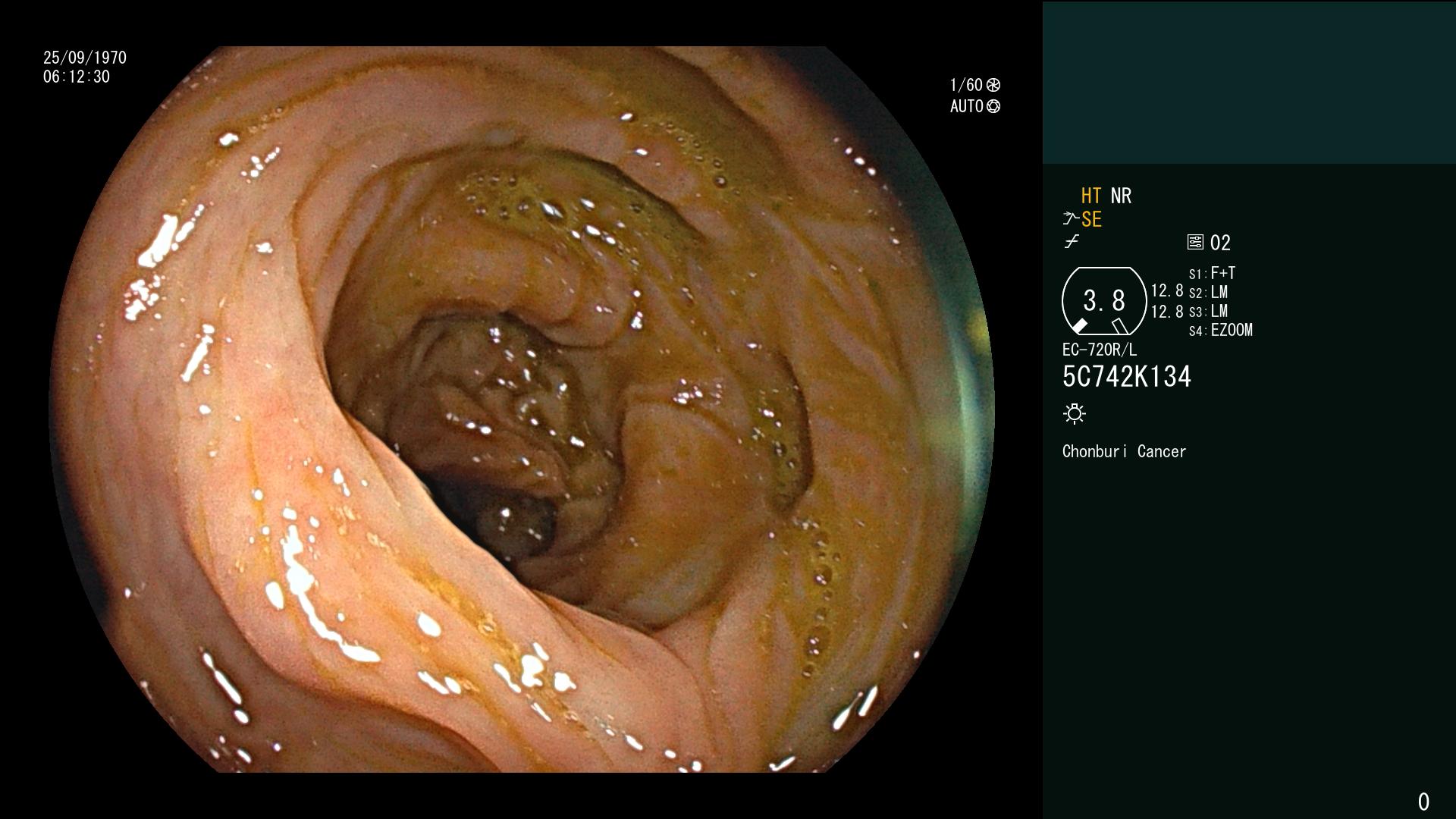The width and height of the screenshot is (1456, 819).
Task: Click the AUTO iris mode label
Action: pos(967,106)
